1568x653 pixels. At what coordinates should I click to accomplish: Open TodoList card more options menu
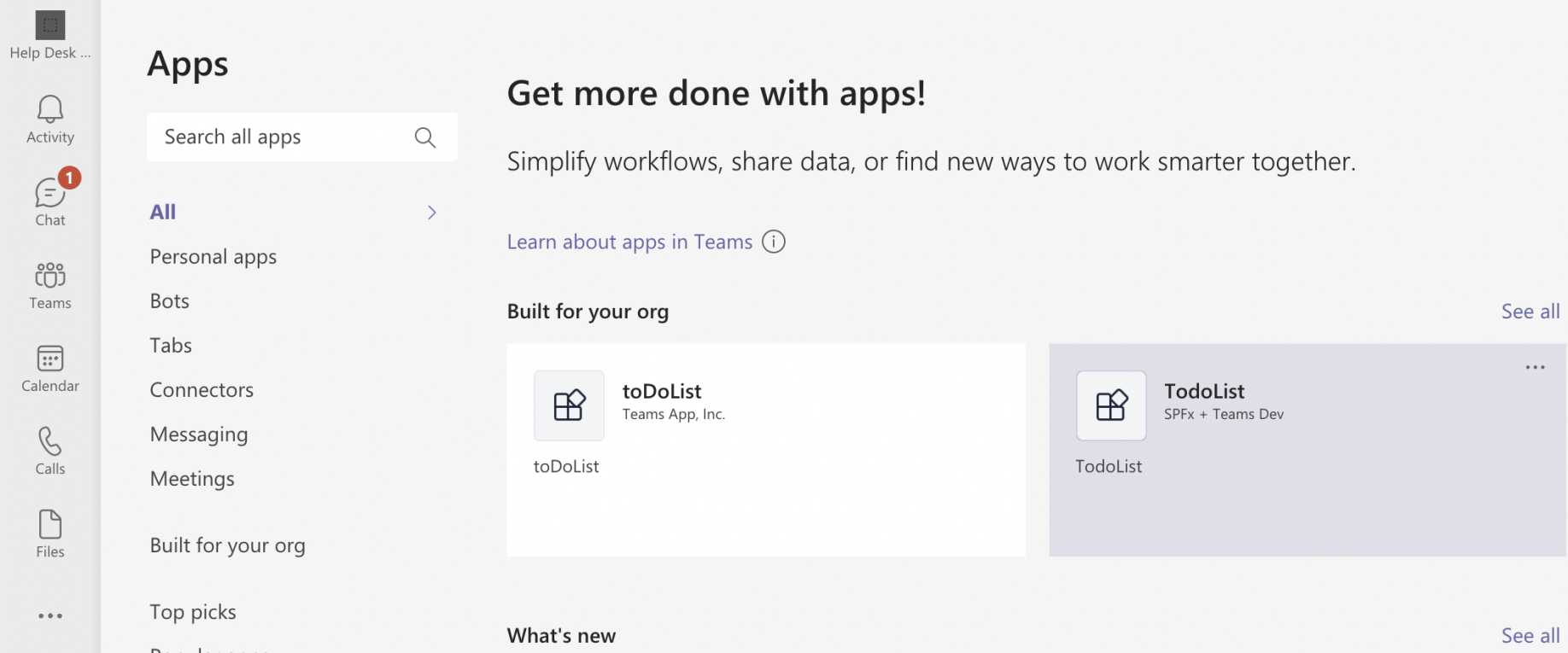[x=1535, y=368]
